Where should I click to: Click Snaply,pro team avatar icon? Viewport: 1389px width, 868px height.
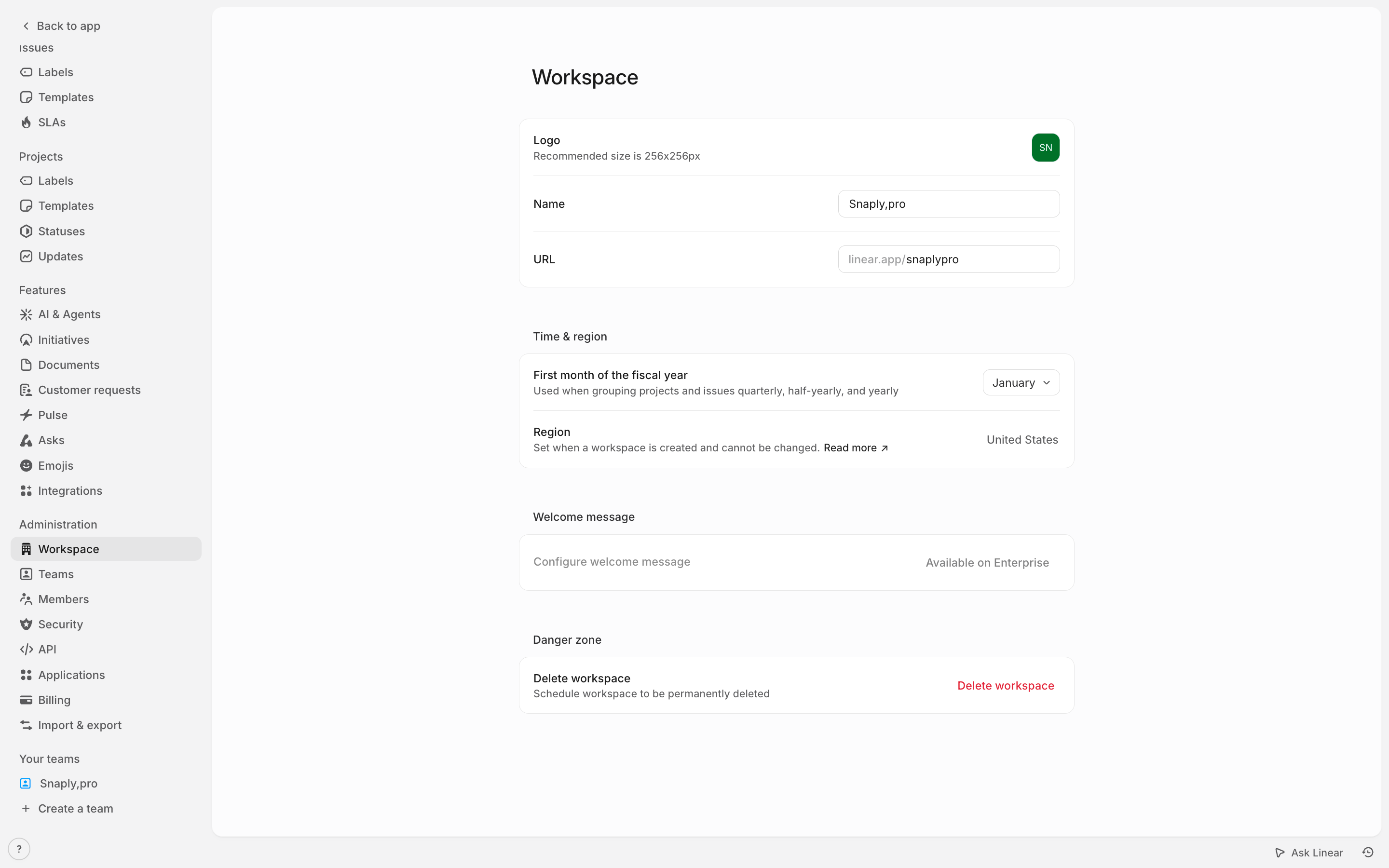[26, 784]
